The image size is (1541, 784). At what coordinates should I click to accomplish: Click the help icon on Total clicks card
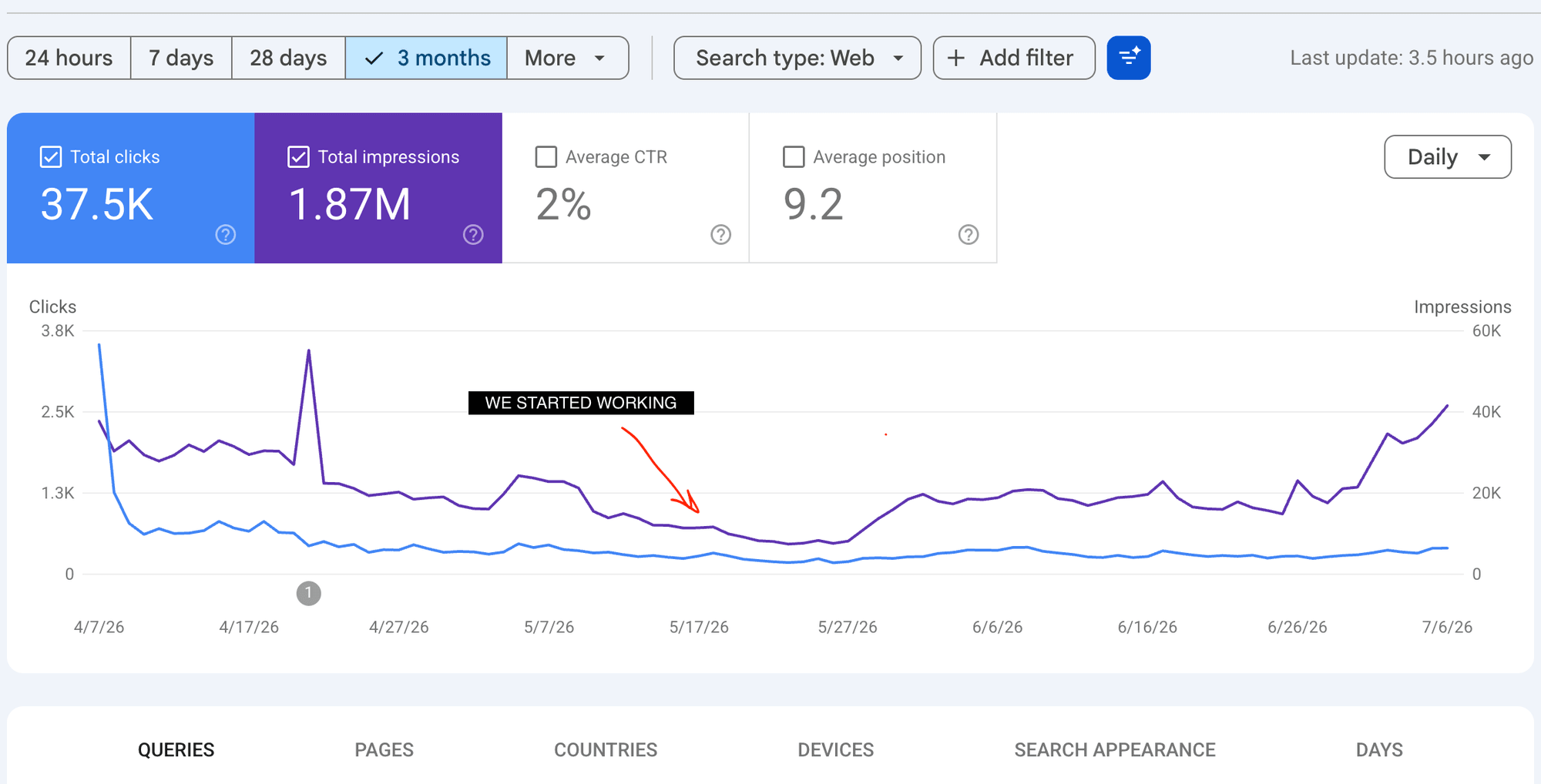pos(226,234)
